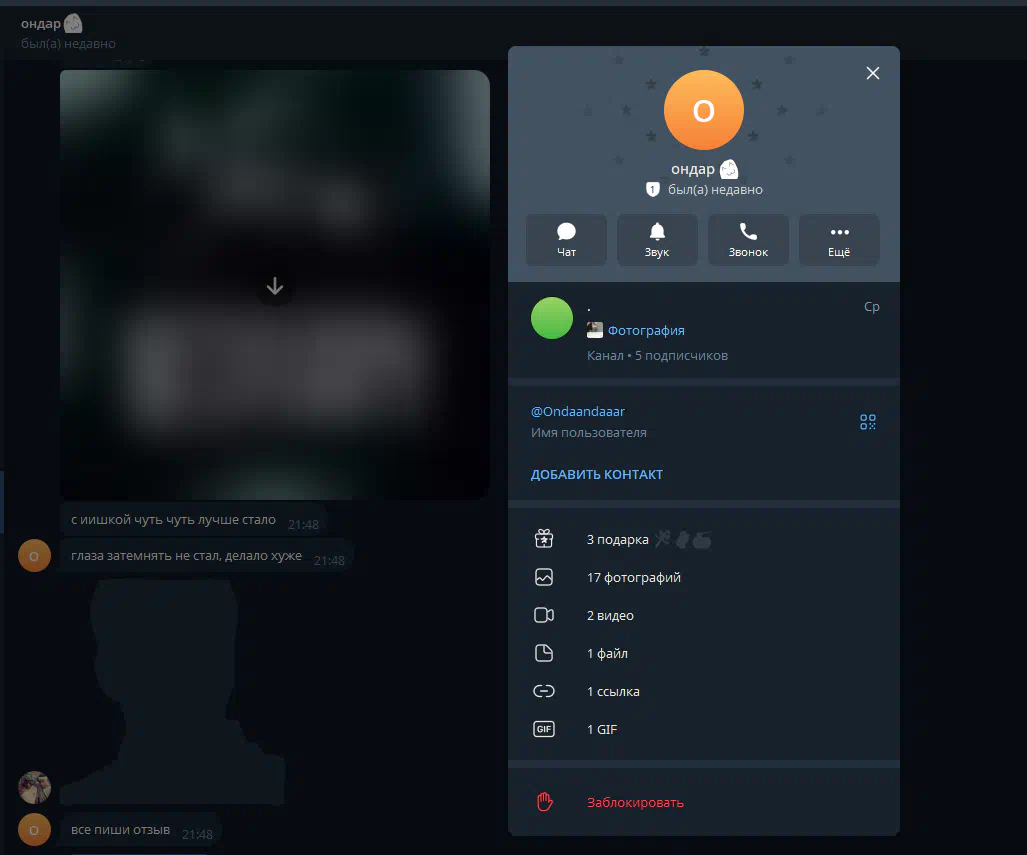The height and width of the screenshot is (855, 1027).
Task: Open chat via the Чат button
Action: tap(566, 240)
